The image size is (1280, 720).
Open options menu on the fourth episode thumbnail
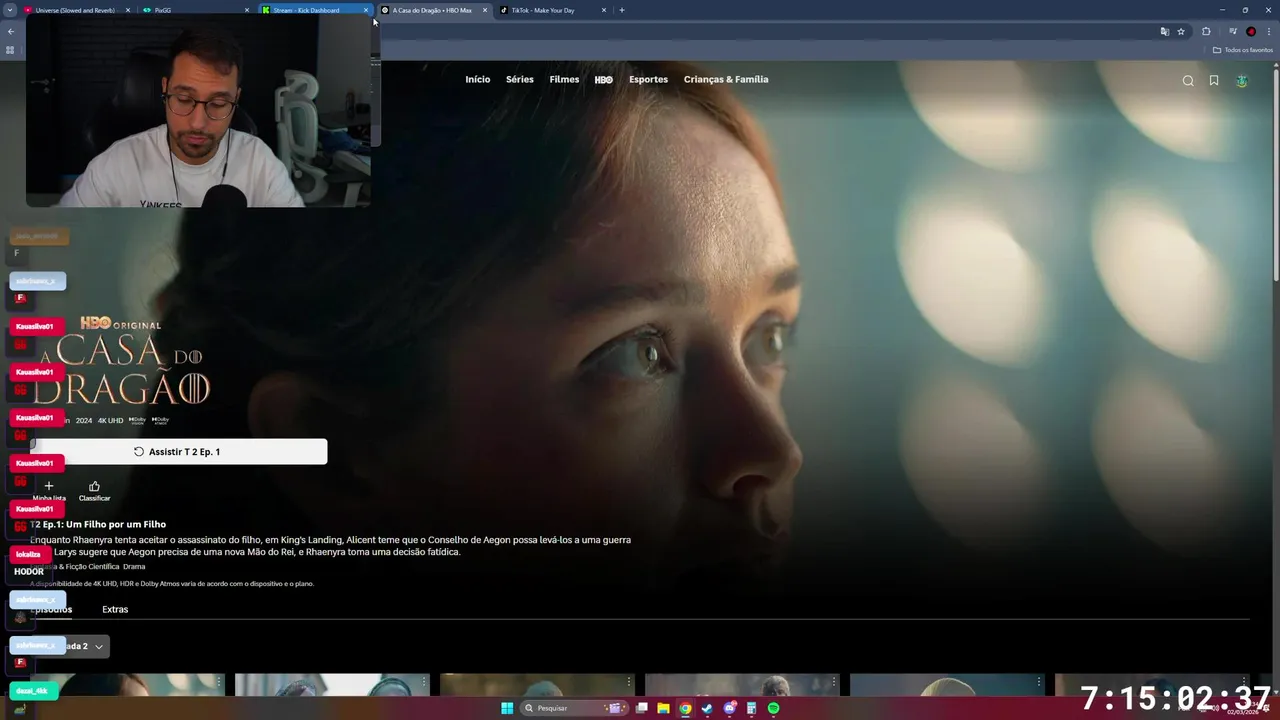pyautogui.click(x=833, y=682)
